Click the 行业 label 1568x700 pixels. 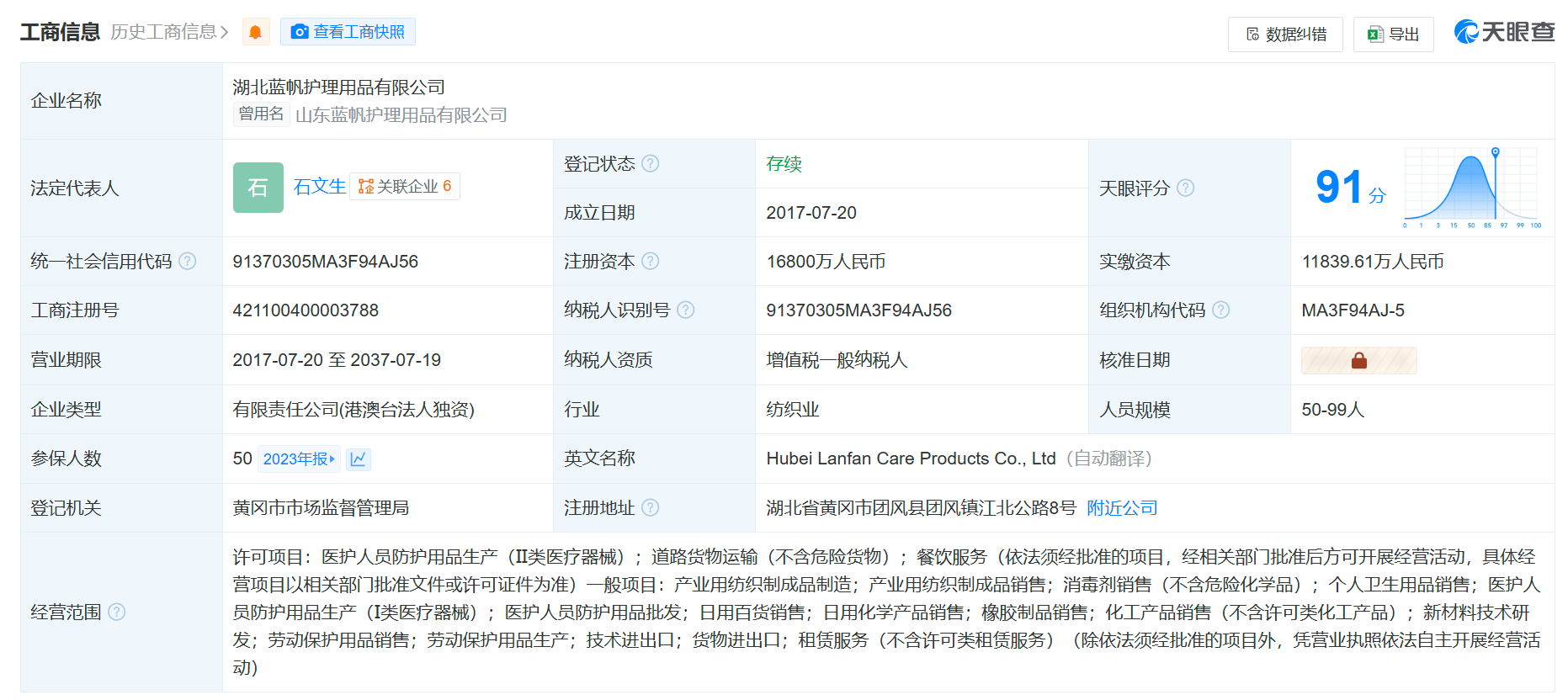582,410
